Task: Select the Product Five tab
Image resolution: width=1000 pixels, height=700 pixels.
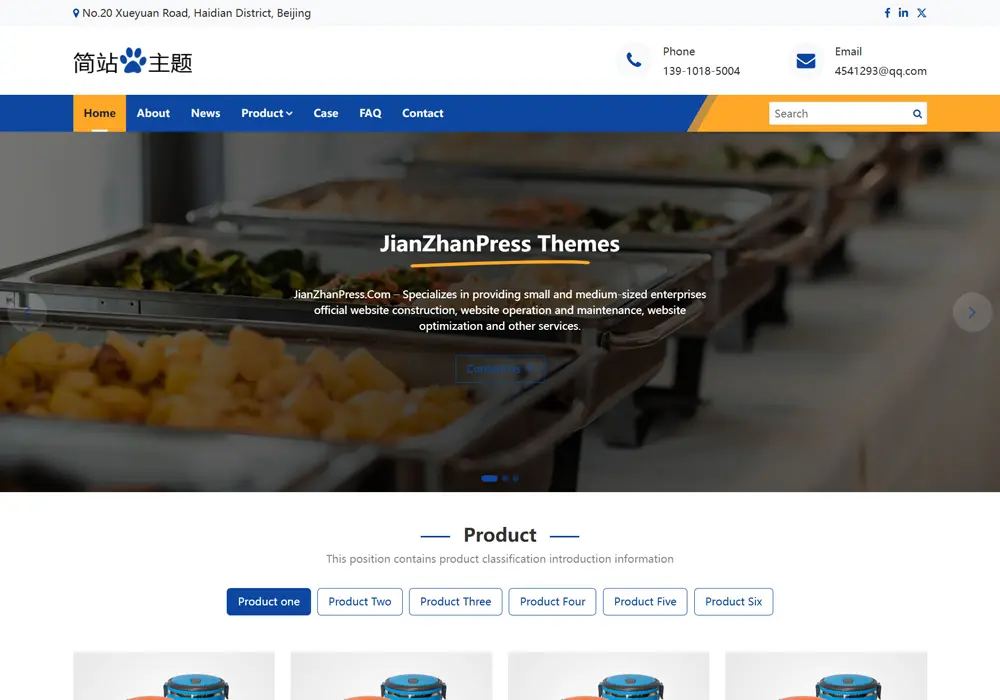Action: (x=645, y=602)
